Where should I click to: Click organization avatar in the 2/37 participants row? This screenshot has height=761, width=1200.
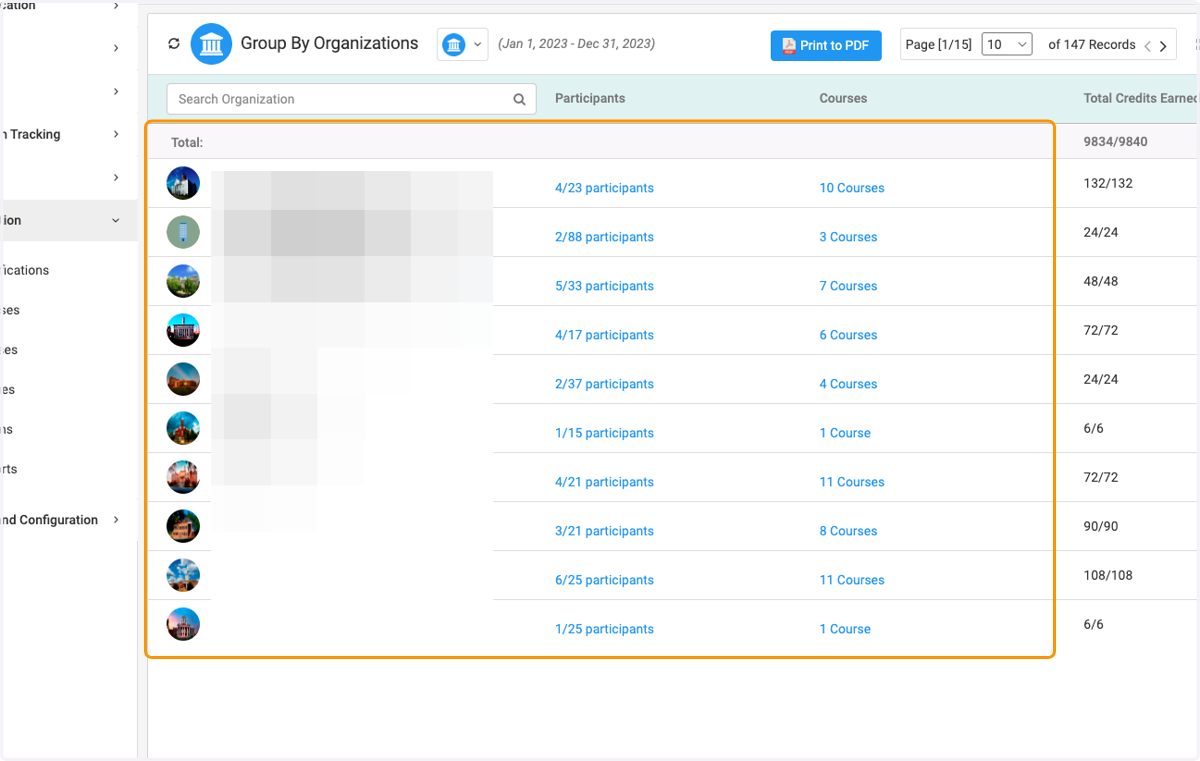click(x=183, y=379)
